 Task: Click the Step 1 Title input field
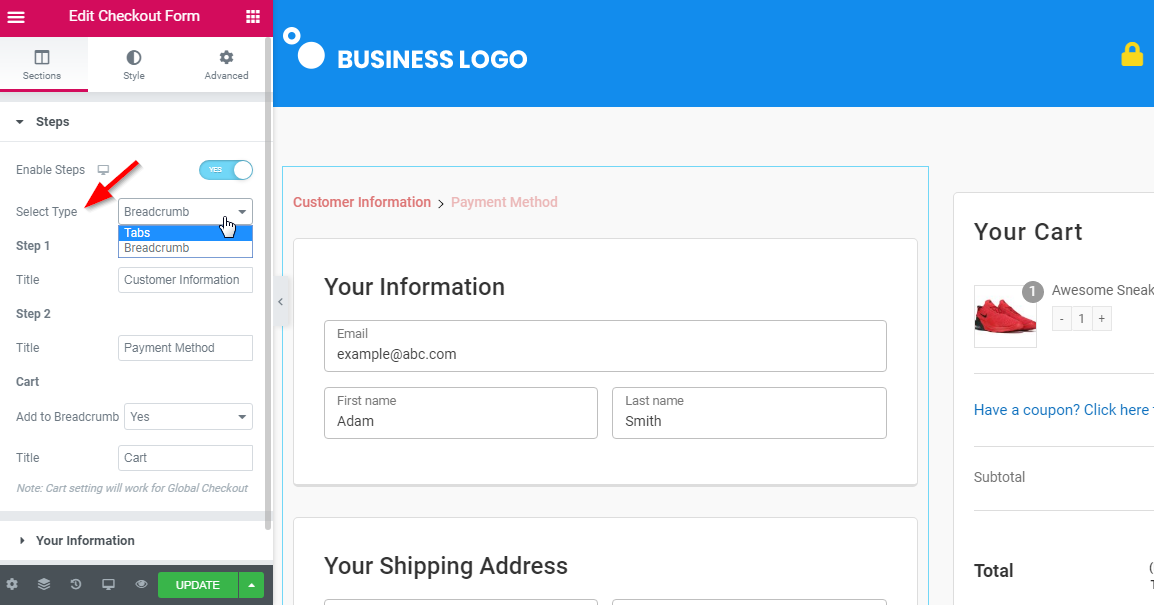pos(185,280)
